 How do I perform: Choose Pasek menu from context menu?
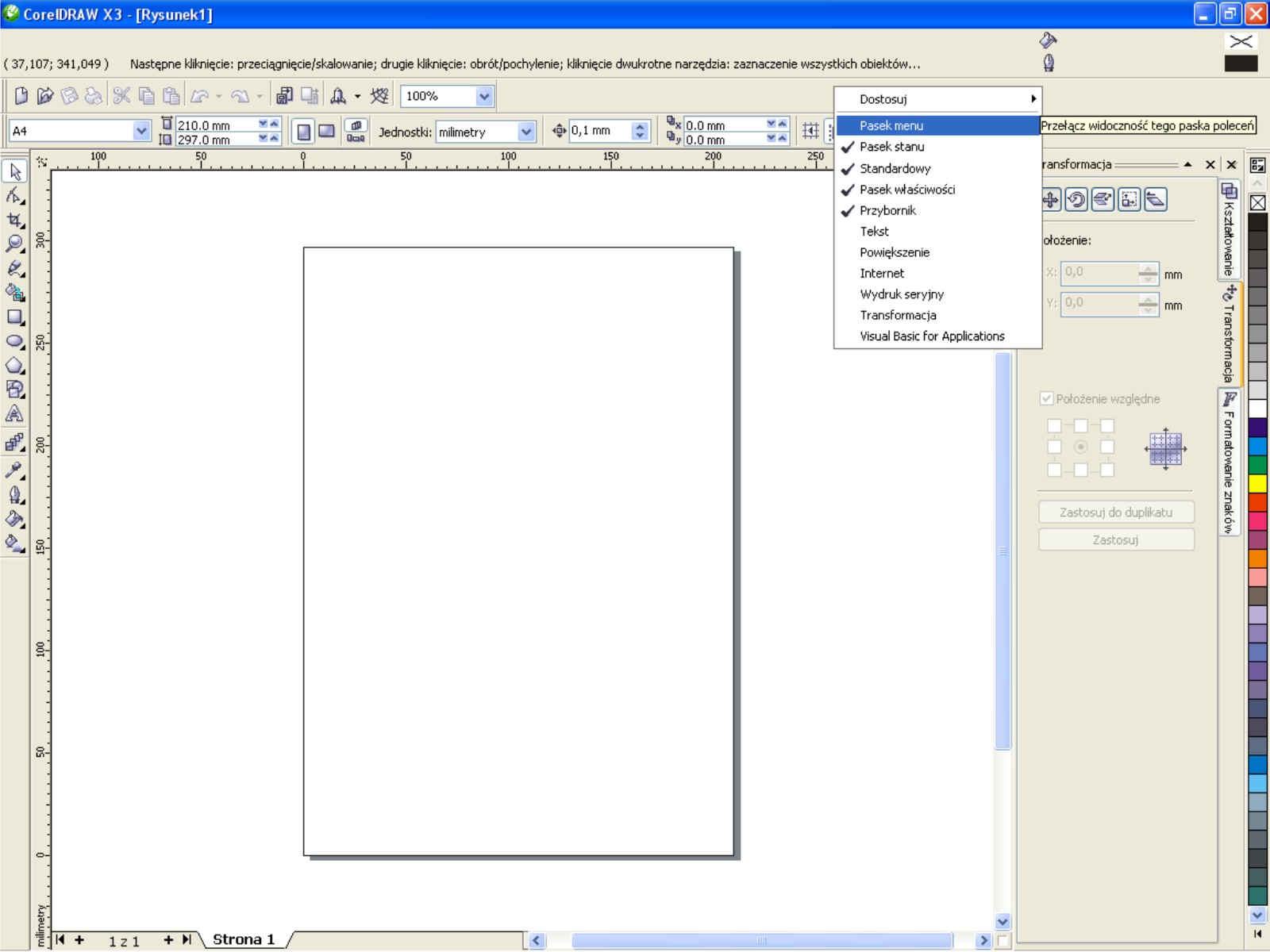point(891,125)
